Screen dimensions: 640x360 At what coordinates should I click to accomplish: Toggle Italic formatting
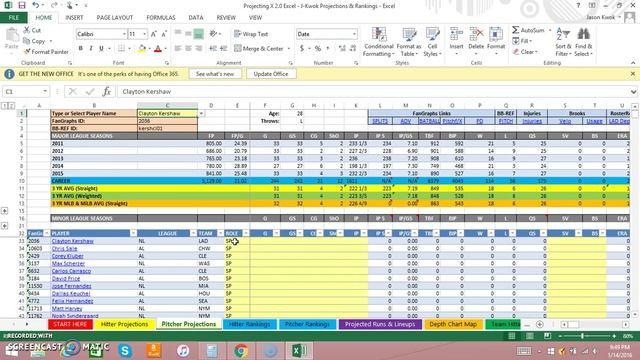pos(91,49)
